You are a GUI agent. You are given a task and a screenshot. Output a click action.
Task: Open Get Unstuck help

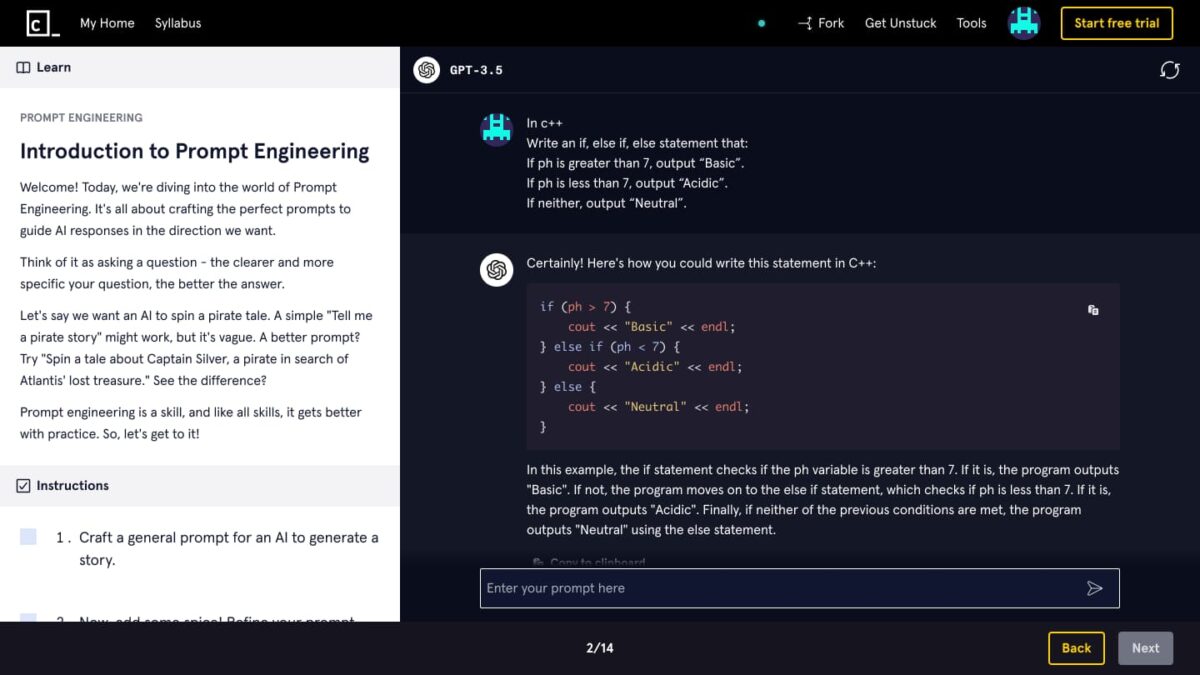(901, 23)
